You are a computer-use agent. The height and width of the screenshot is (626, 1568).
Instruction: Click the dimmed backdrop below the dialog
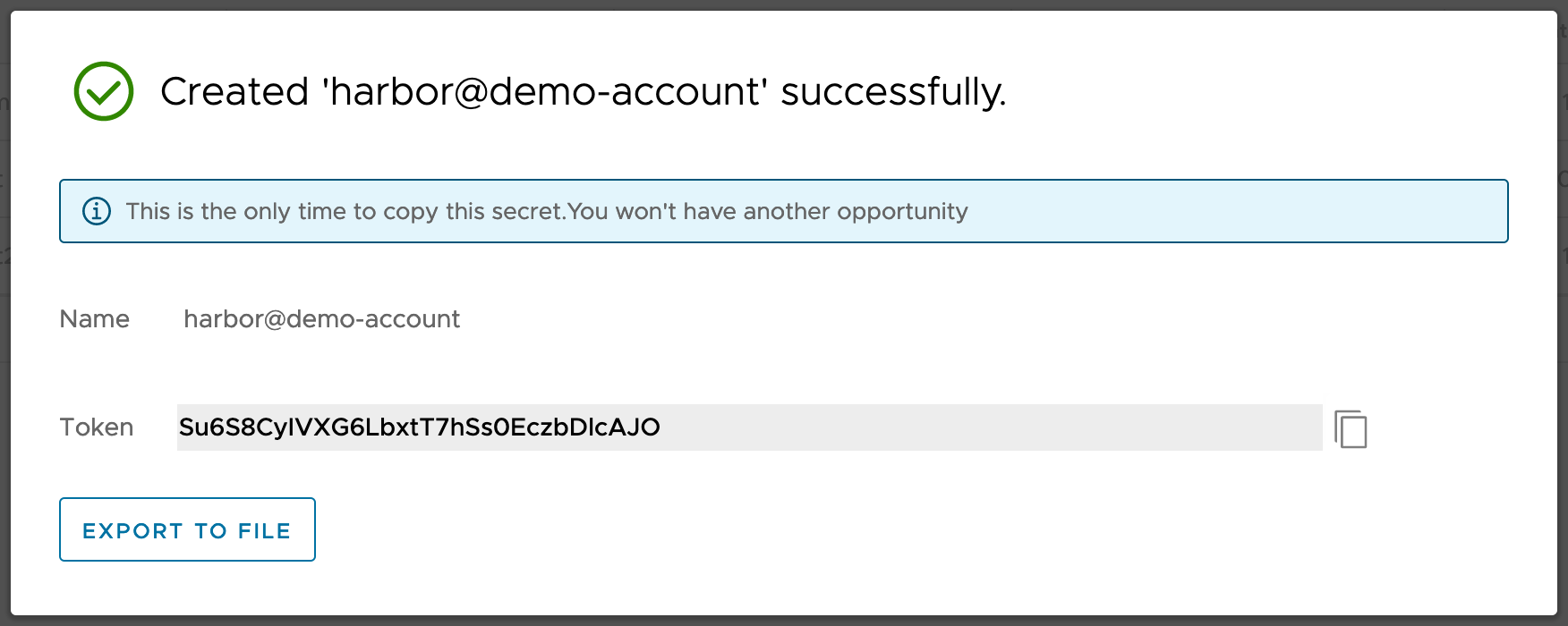click(784, 621)
